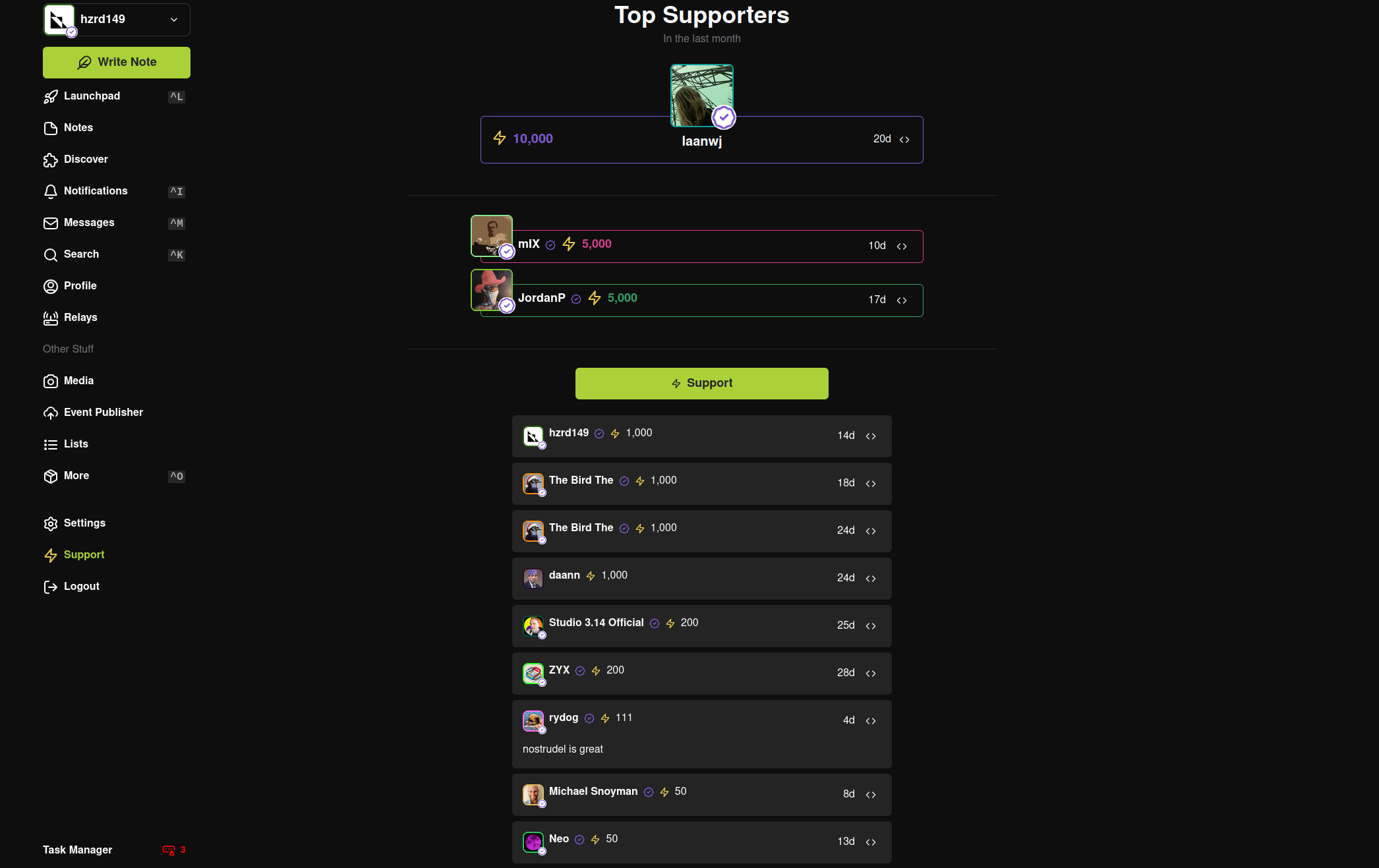Click the Notifications bell icon
The width and height of the screenshot is (1379, 868).
(x=51, y=192)
